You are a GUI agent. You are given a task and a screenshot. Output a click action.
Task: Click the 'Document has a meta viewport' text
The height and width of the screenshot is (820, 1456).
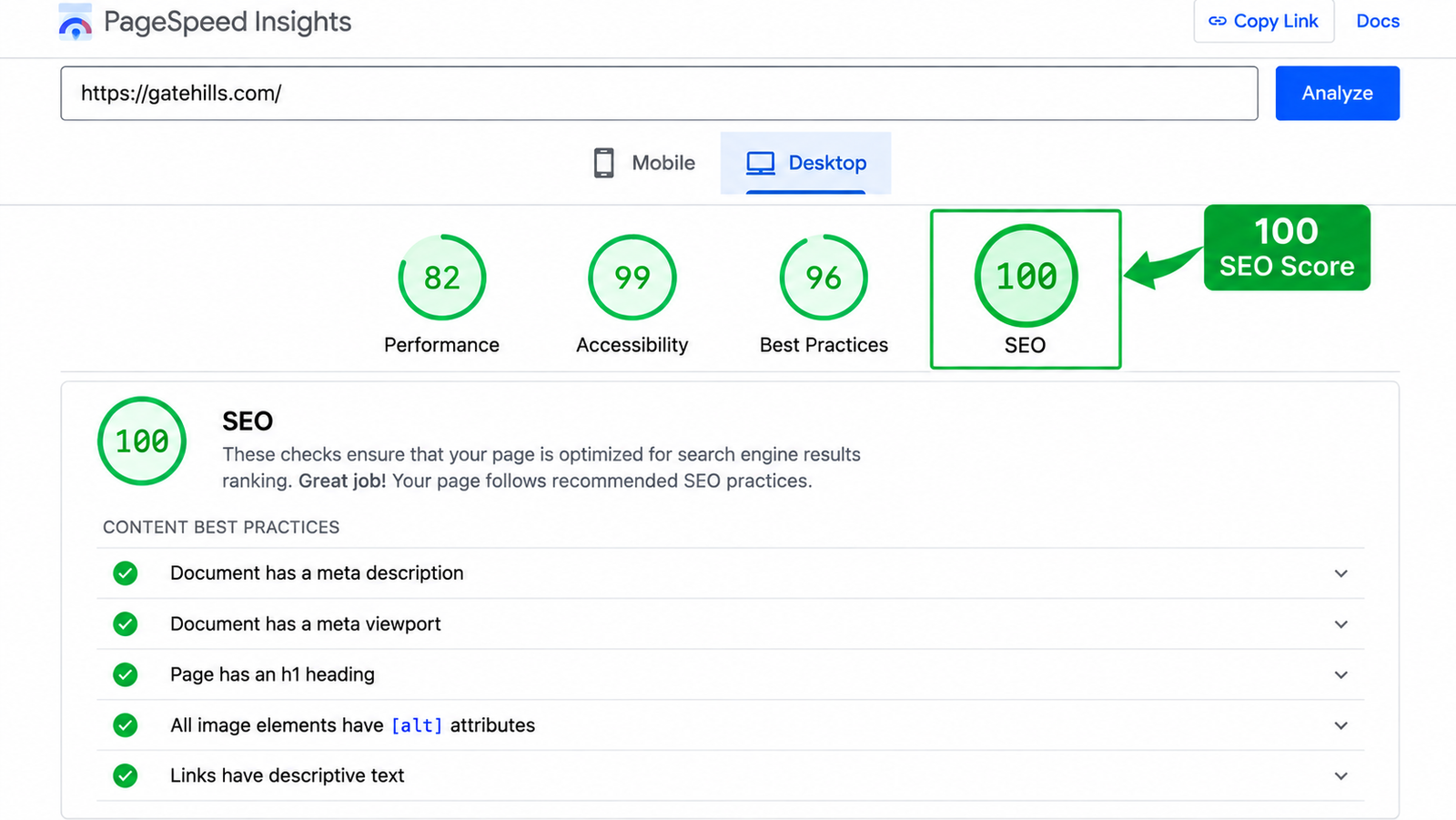305,624
